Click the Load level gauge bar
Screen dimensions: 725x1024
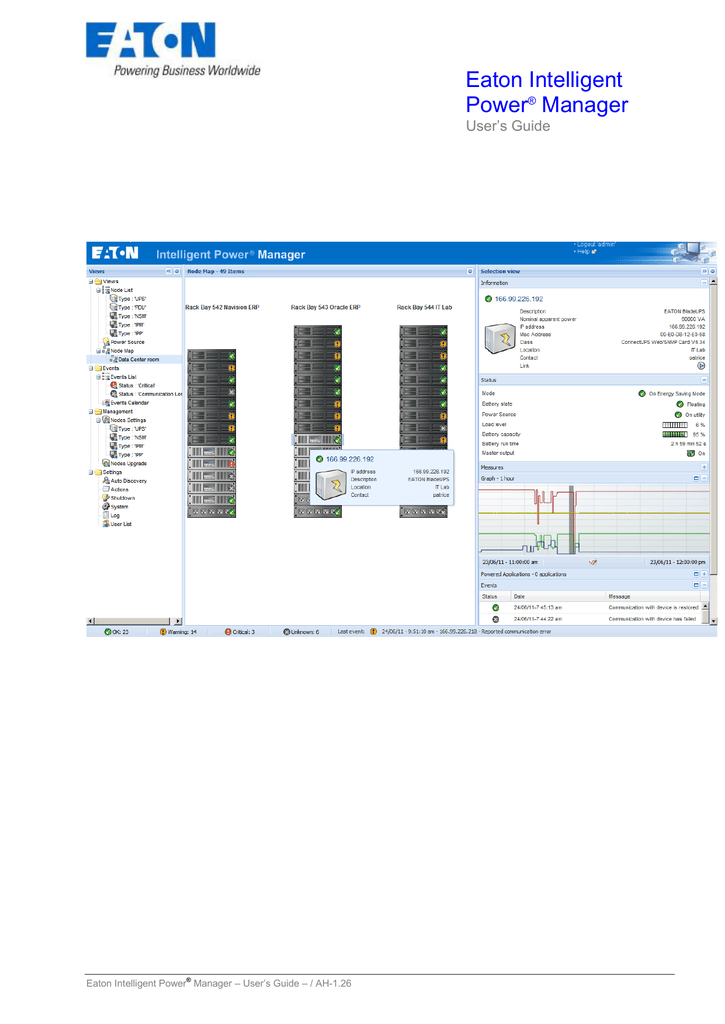tap(675, 424)
